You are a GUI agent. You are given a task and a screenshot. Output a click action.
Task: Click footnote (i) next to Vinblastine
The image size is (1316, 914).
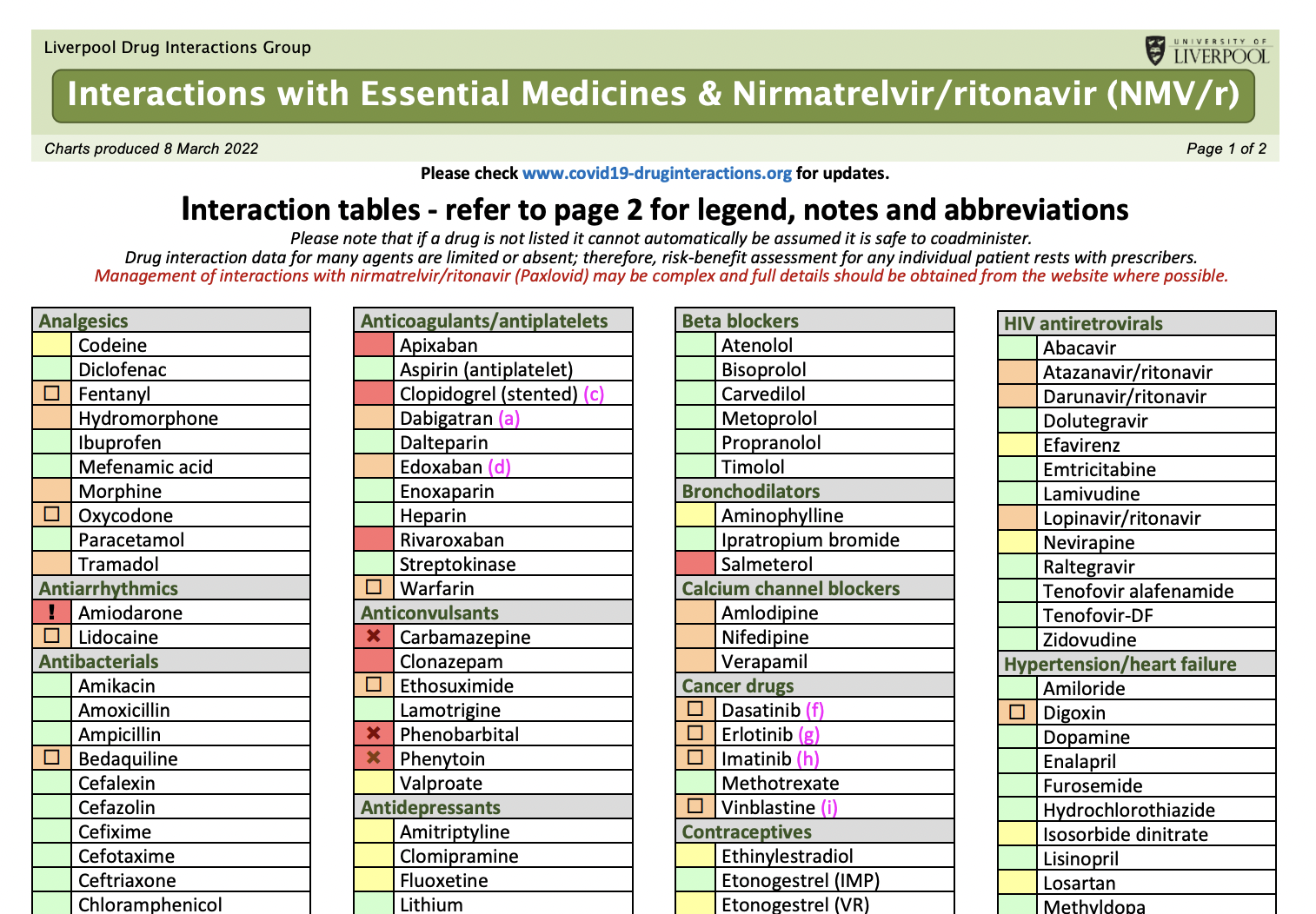pos(829,807)
